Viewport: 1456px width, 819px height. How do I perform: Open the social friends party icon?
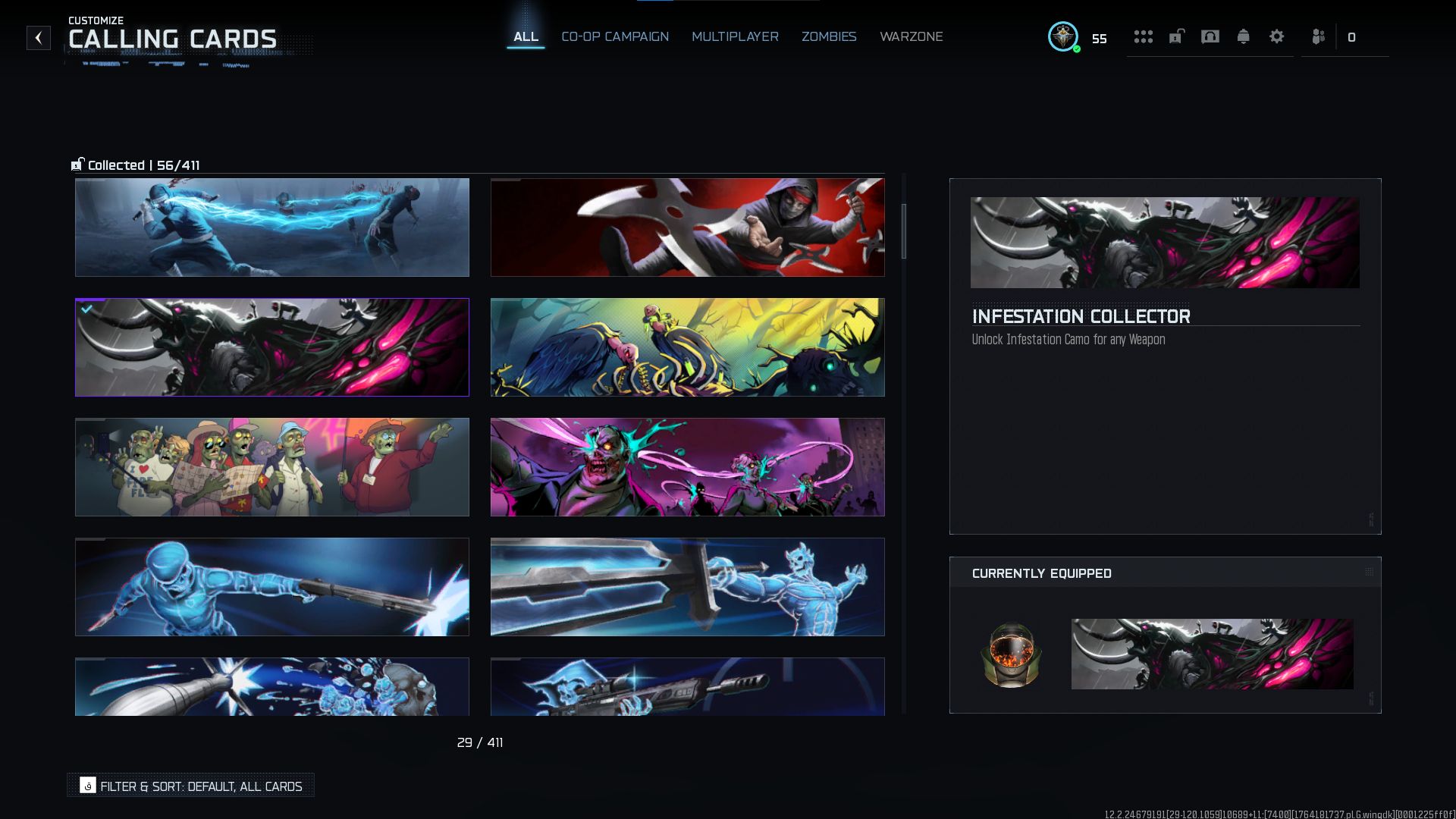pyautogui.click(x=1319, y=36)
